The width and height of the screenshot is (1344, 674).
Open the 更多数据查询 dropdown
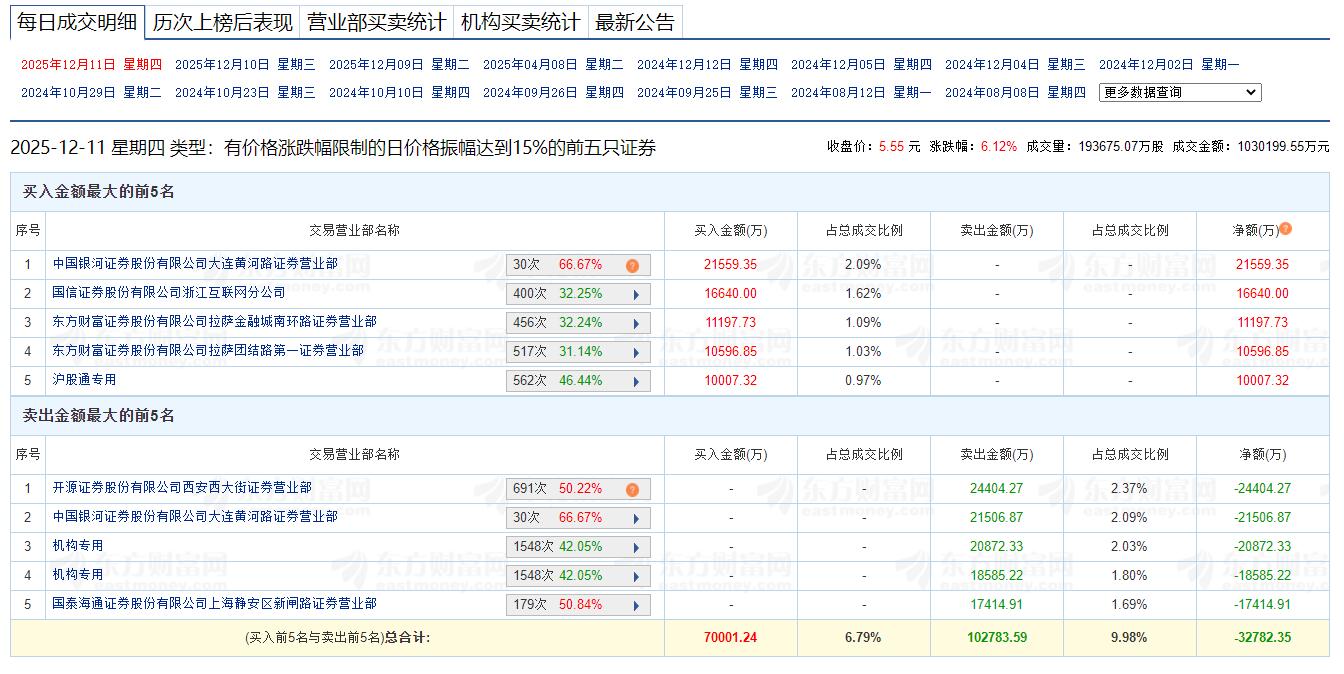(1180, 93)
